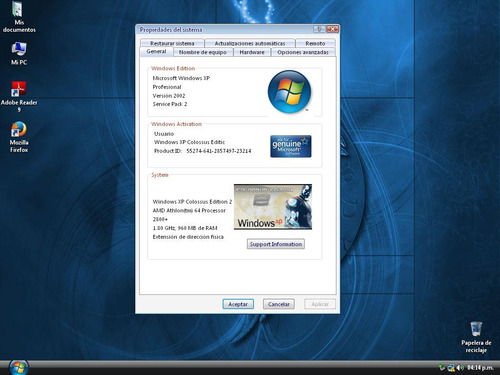Screen dimensions: 500x375
Task: Click the 'Versión 2002' text
Action: pos(169,96)
